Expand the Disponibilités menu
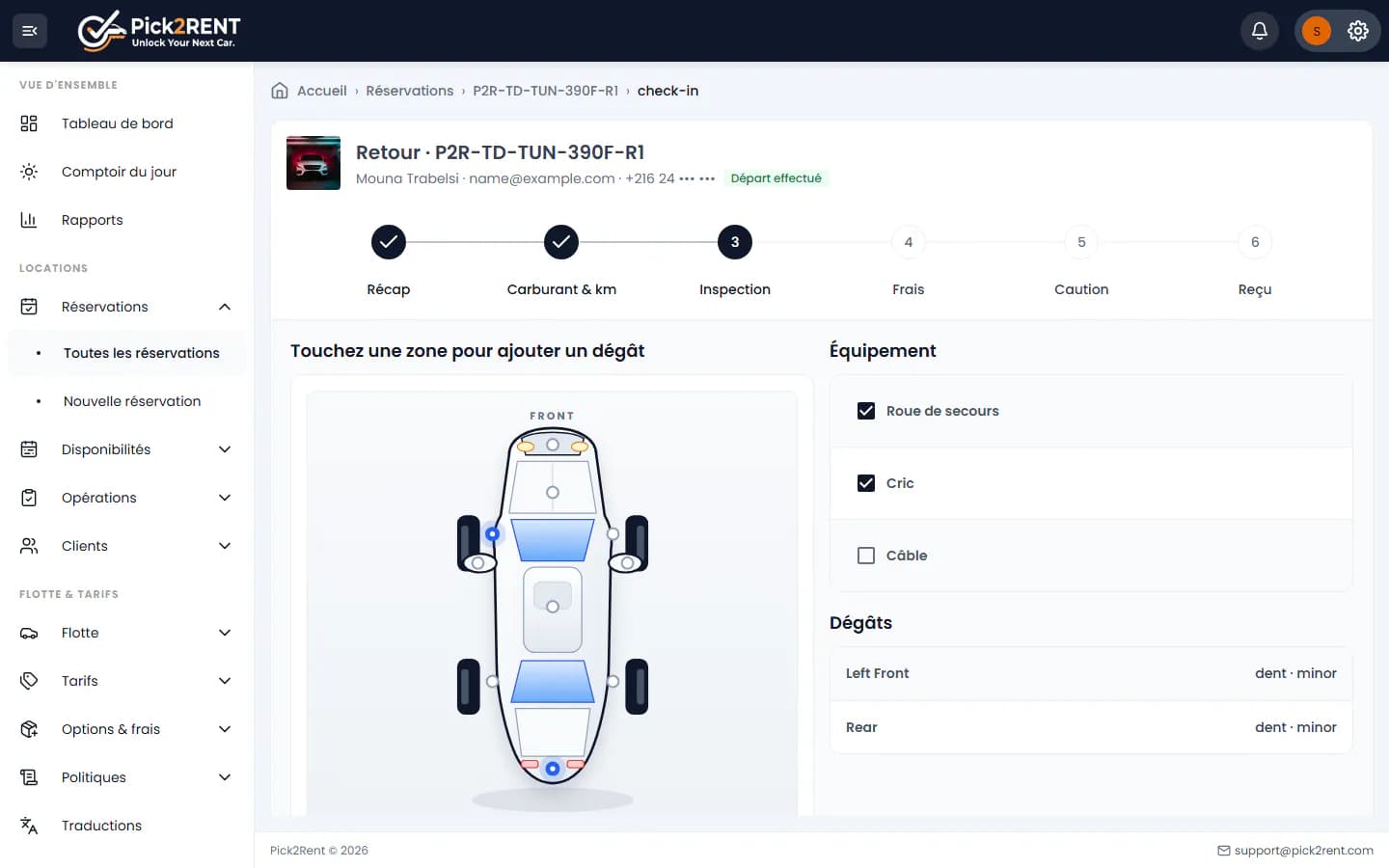 (126, 449)
